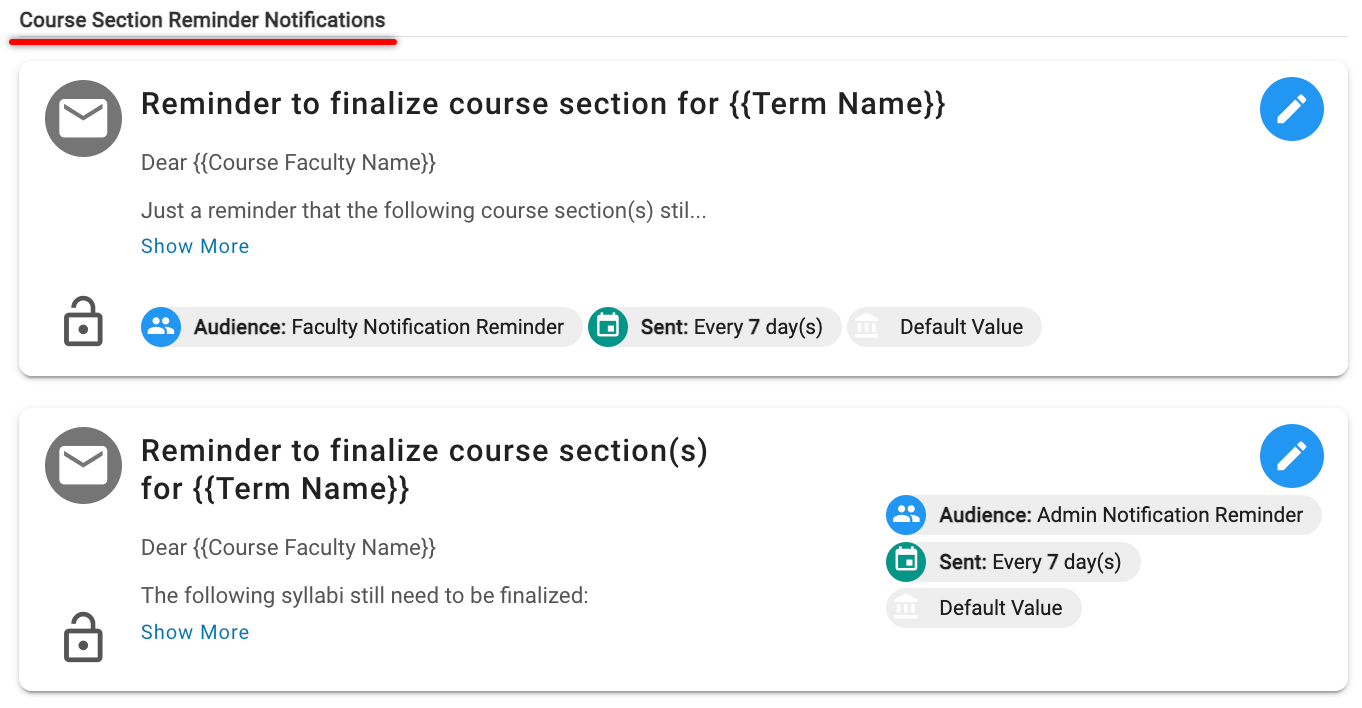The width and height of the screenshot is (1362, 708).
Task: Expand the second notification with Show More
Action: pyautogui.click(x=195, y=632)
